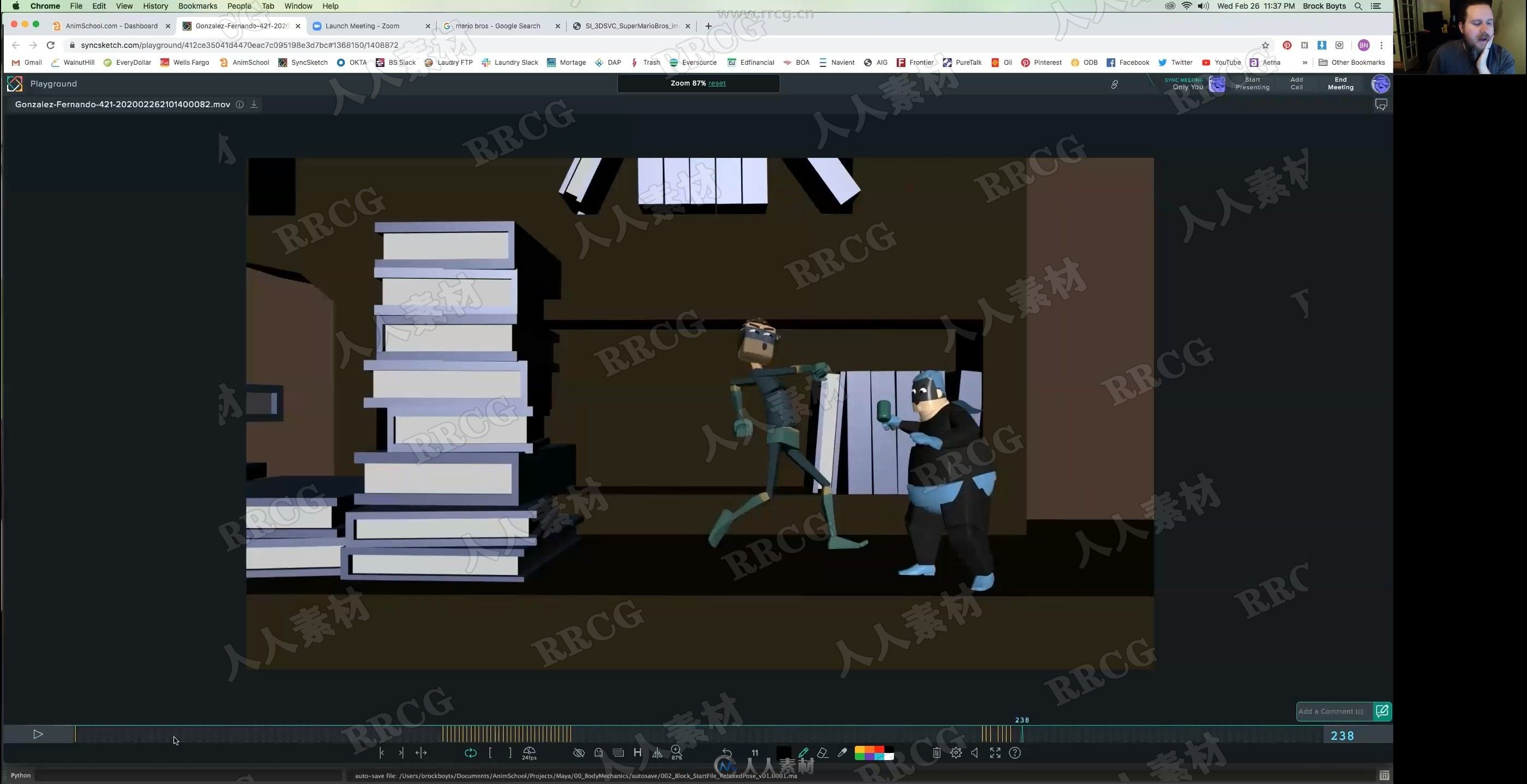Click the settings/gear icon in toolbar
Image resolution: width=1527 pixels, height=784 pixels.
957,754
